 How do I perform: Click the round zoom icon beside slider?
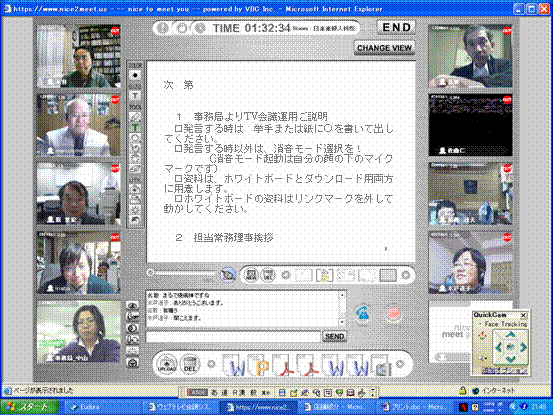point(228,275)
